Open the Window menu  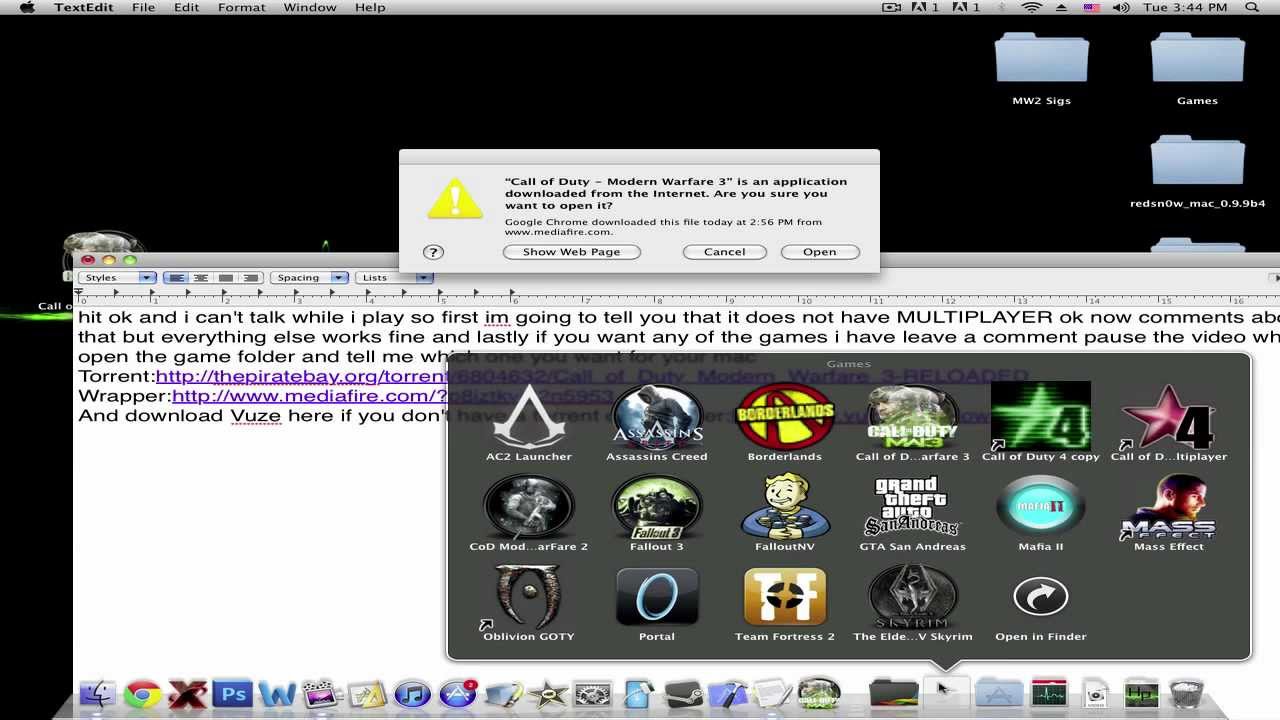(x=310, y=8)
